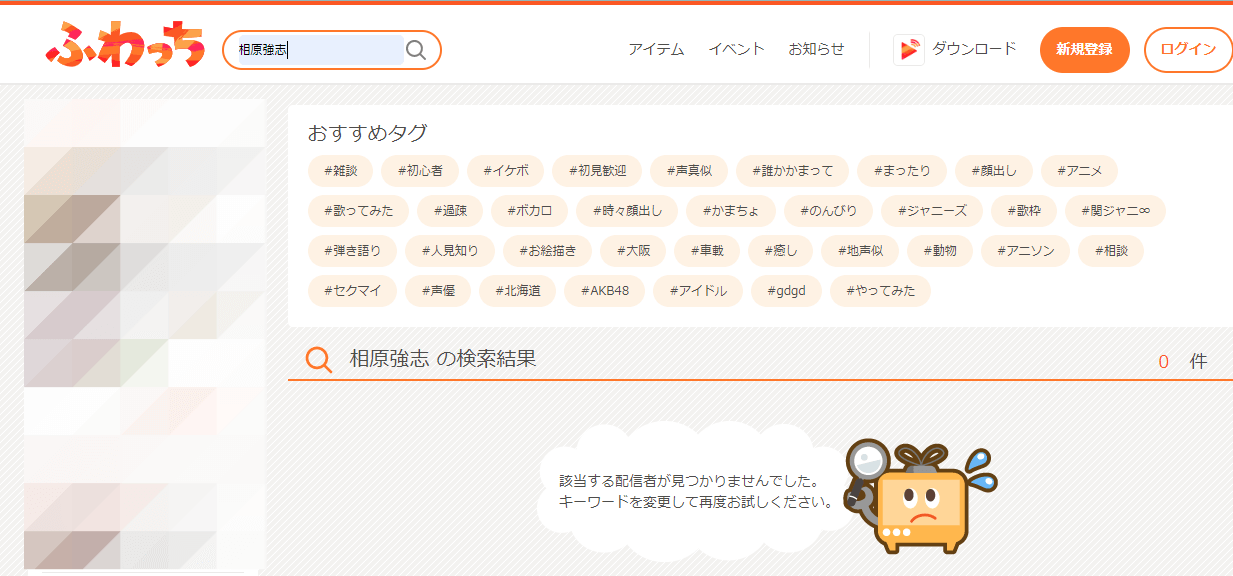Select the #アイドル tag

(x=698, y=291)
